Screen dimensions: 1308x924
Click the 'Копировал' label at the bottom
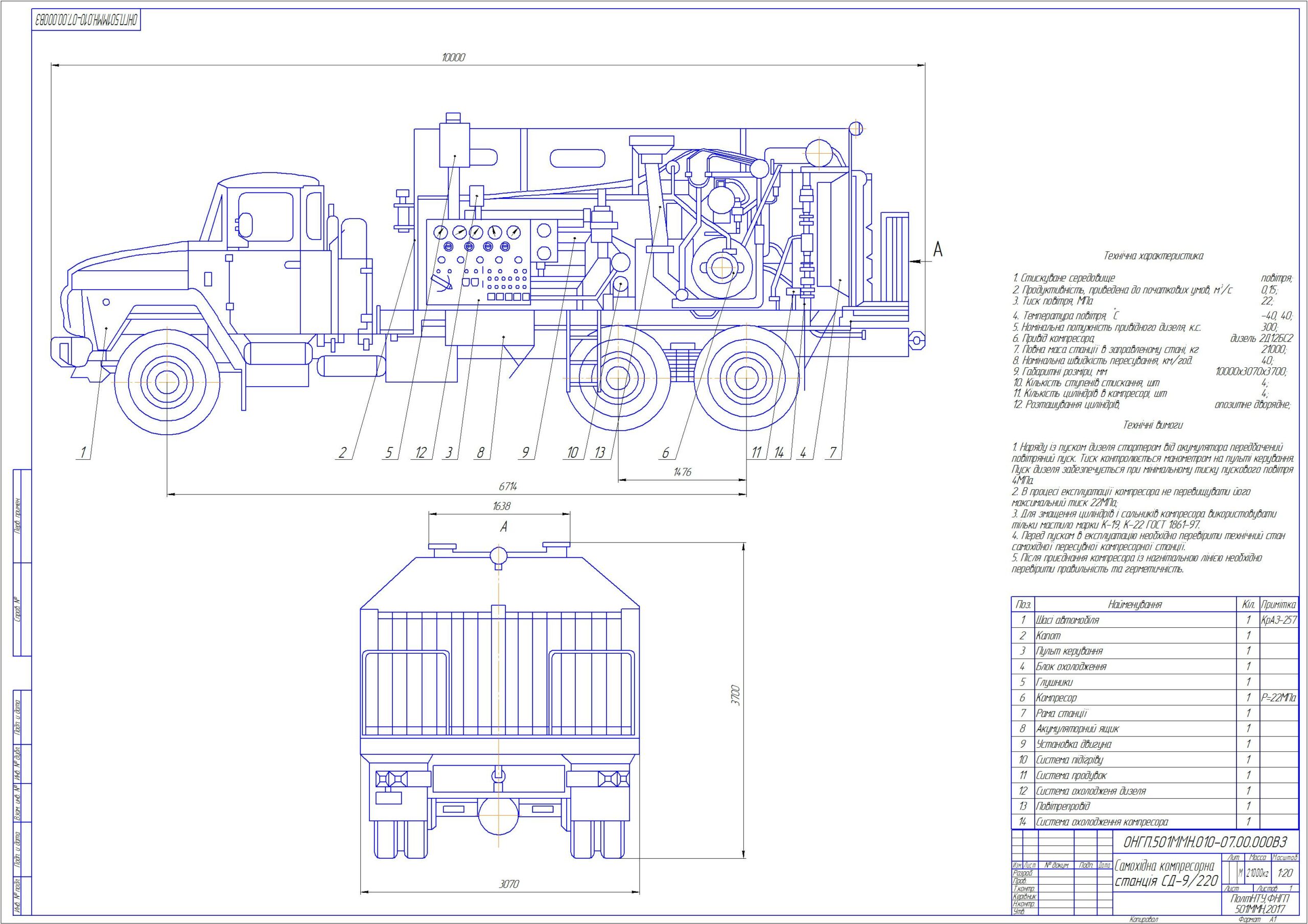click(1145, 919)
